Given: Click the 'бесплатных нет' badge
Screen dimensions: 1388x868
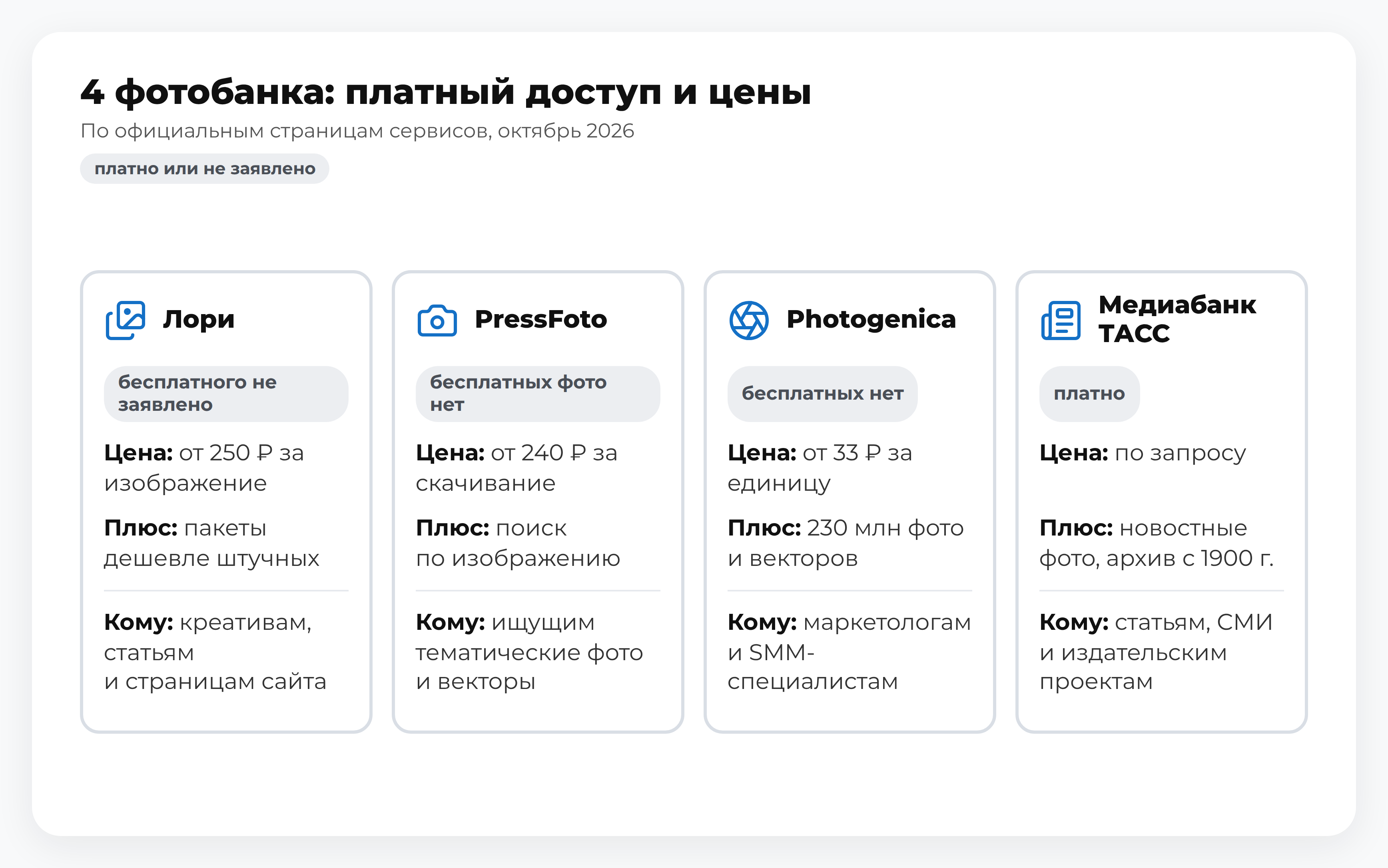Looking at the screenshot, I should coord(822,394).
